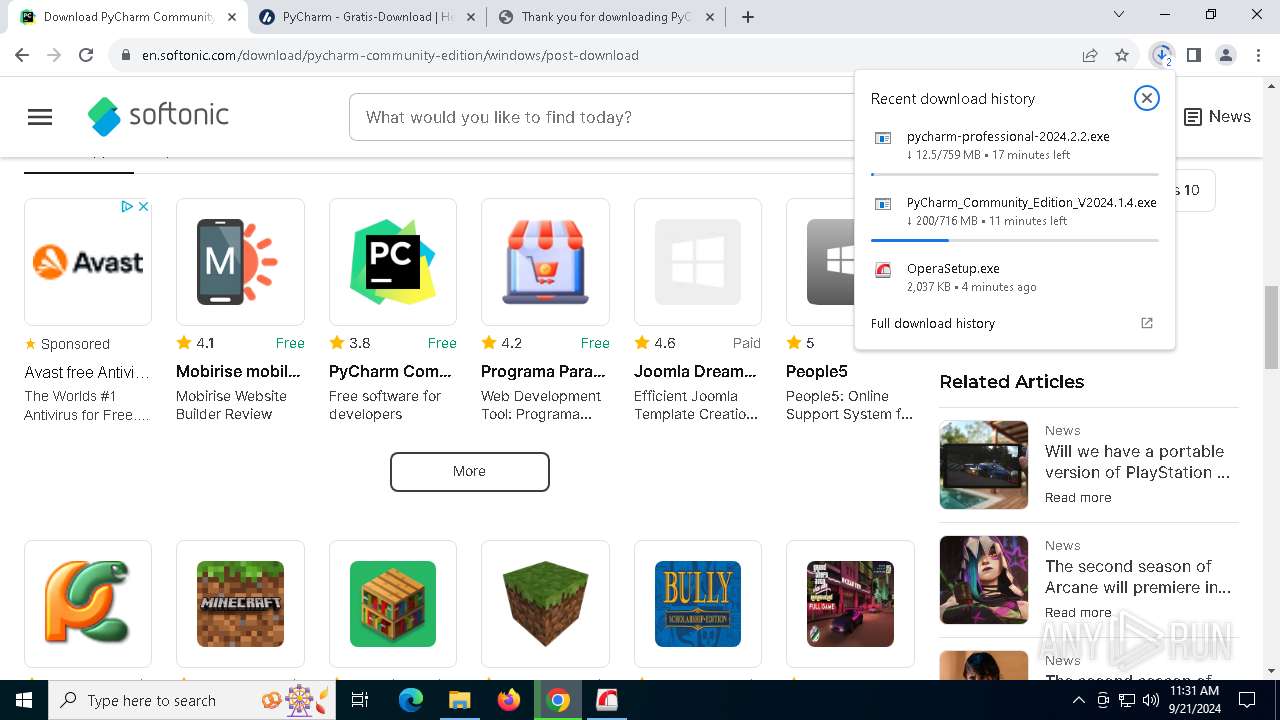
Task: Launch Firefox from taskbar
Action: click(x=509, y=700)
